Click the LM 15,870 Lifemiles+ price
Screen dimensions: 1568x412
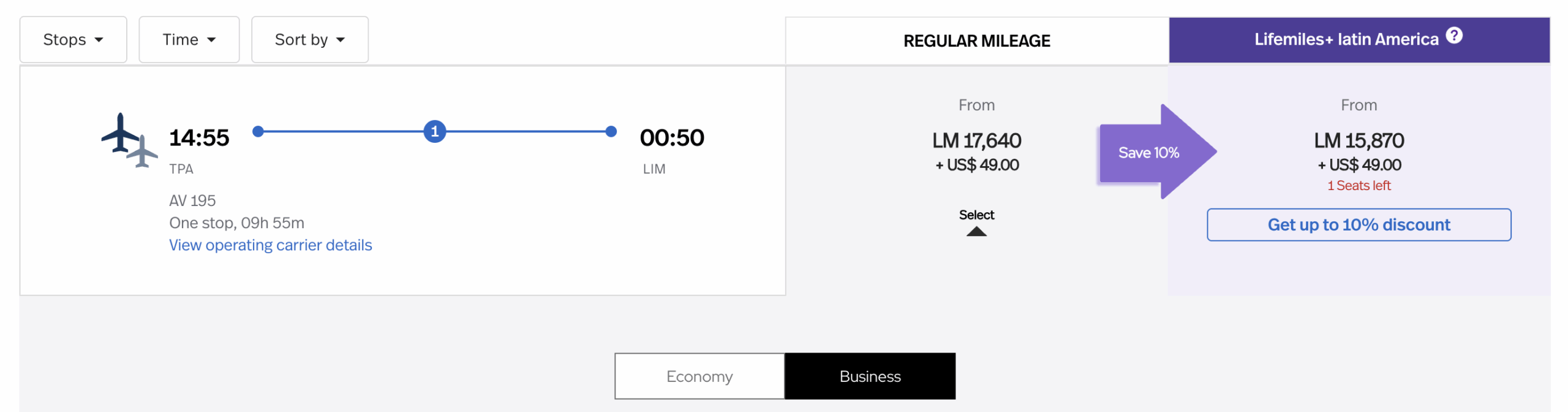tap(1358, 140)
